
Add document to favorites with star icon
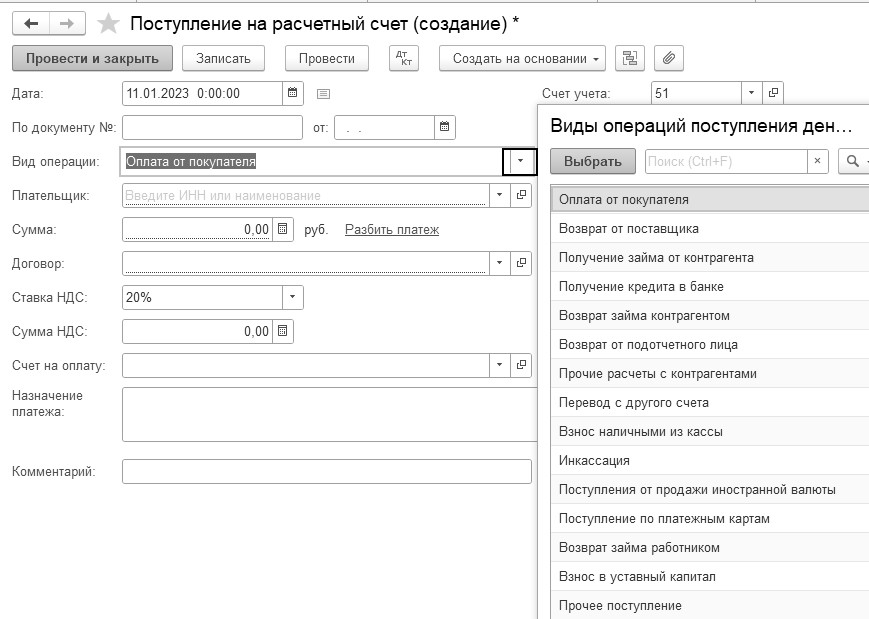(x=108, y=24)
